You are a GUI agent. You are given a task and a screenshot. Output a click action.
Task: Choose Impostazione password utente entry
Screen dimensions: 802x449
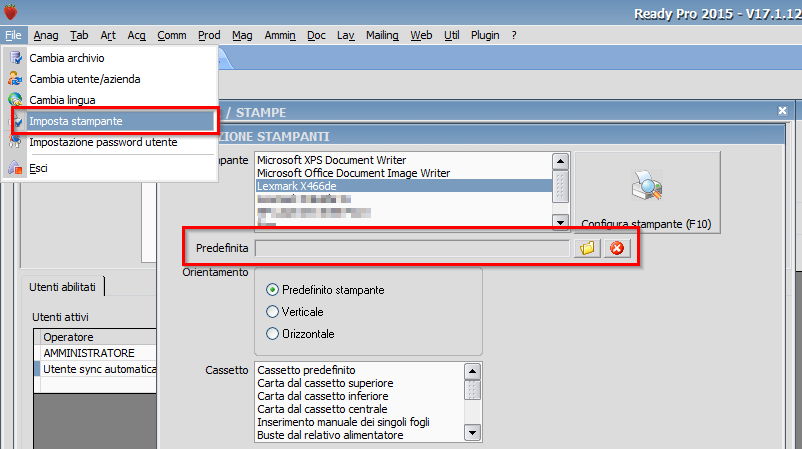tap(109, 142)
